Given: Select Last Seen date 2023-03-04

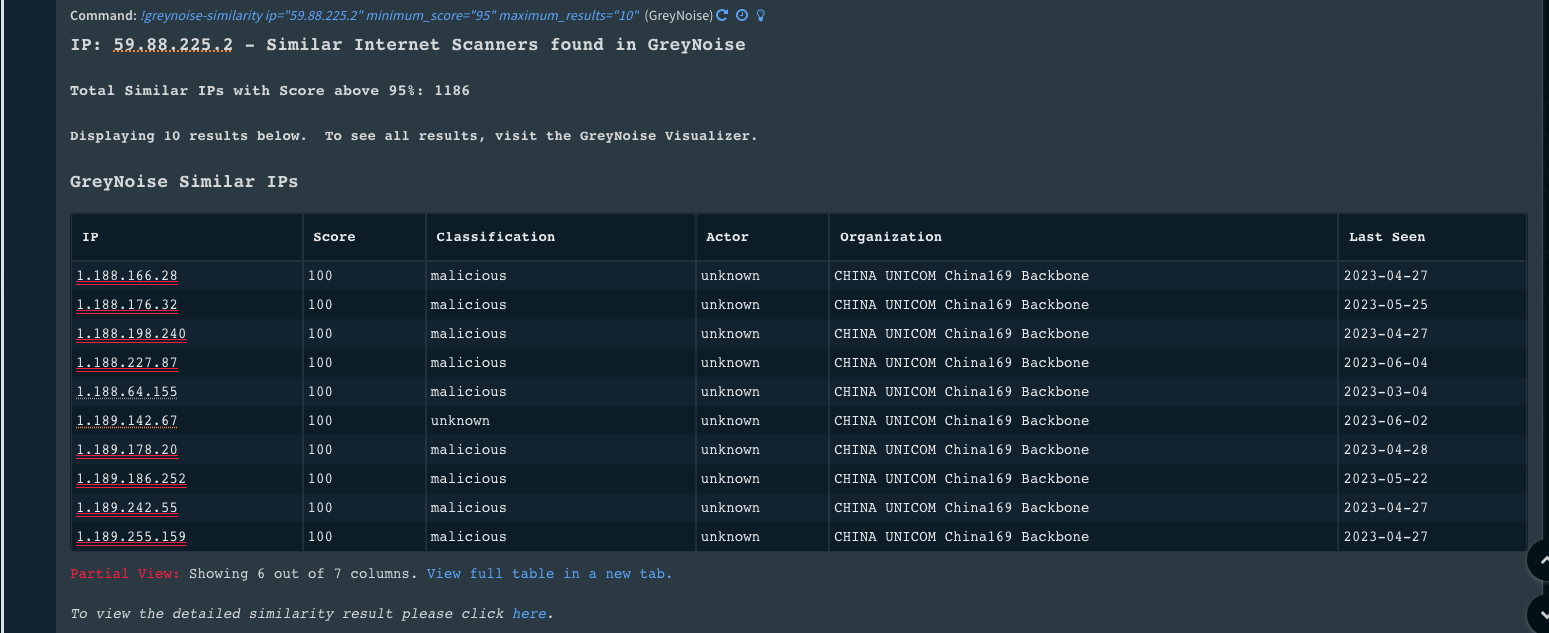Looking at the screenshot, I should (1386, 392).
